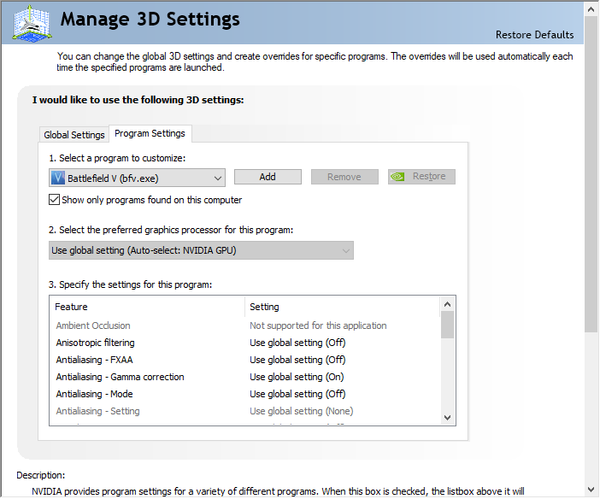Click the Restore Defaults link
Viewport: 600px width, 498px height.
tap(535, 35)
